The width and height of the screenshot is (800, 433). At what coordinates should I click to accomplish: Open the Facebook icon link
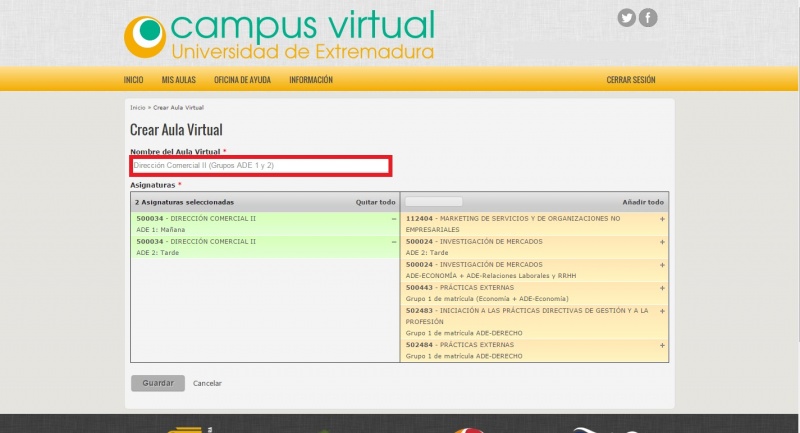pyautogui.click(x=648, y=17)
